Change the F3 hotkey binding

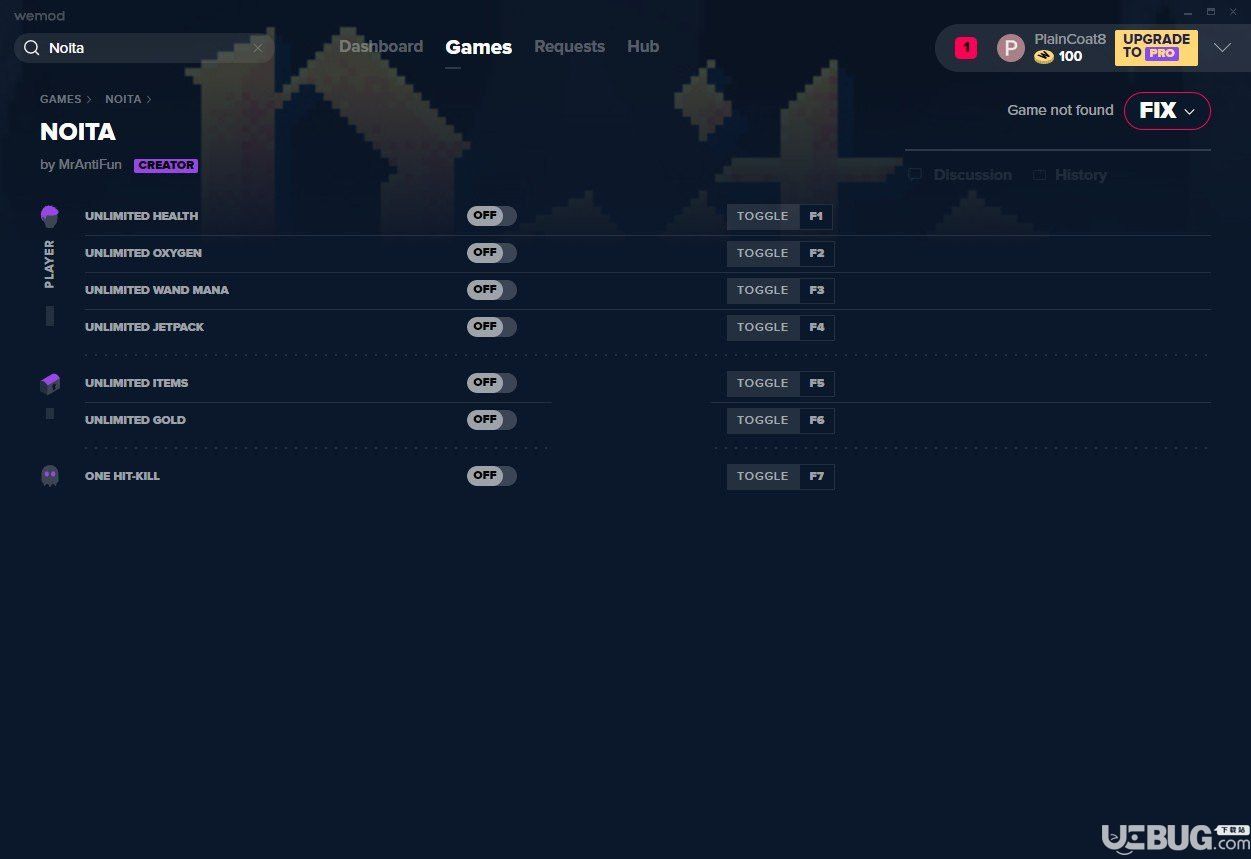(817, 290)
